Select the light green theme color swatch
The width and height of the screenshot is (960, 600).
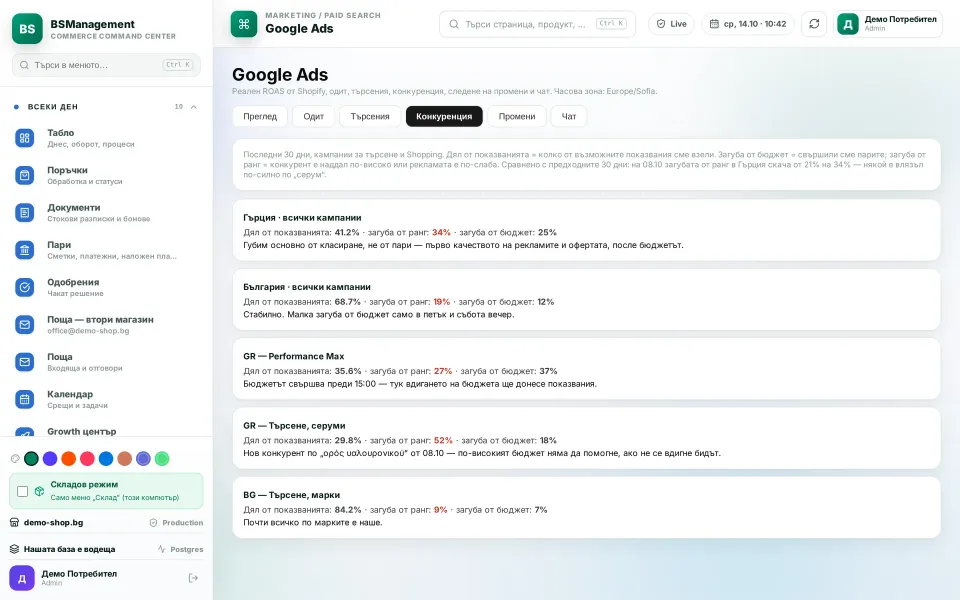[162, 459]
